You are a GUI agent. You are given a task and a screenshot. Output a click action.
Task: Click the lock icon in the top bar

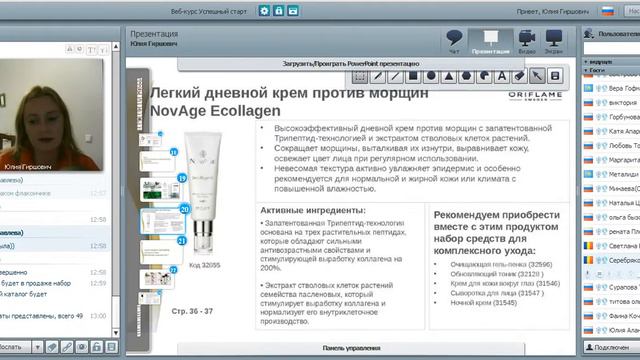pyautogui.click(x=279, y=11)
